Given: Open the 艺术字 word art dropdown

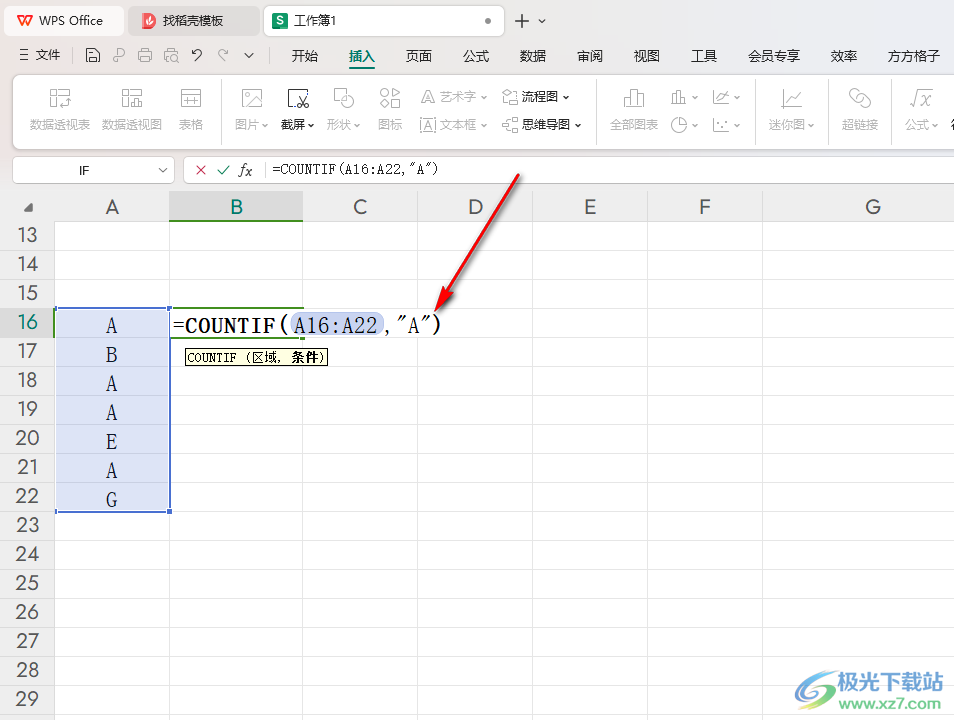Looking at the screenshot, I should [x=454, y=97].
